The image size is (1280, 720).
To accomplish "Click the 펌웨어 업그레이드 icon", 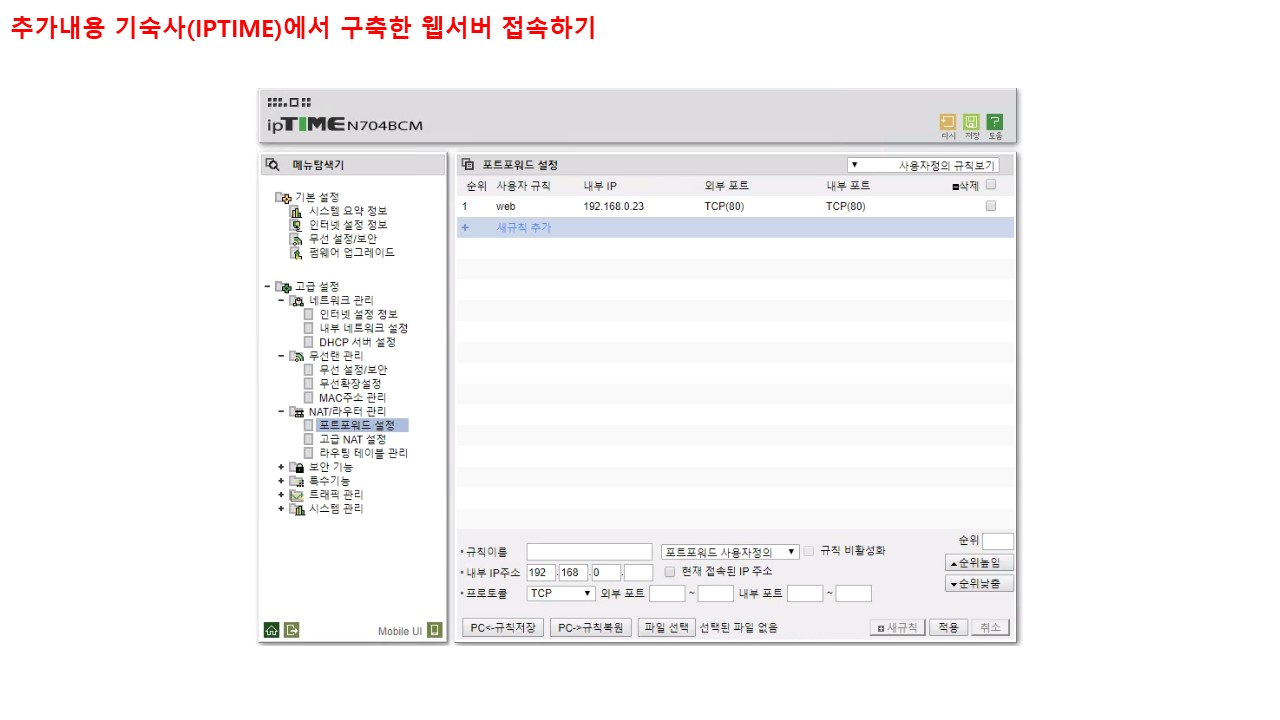I will [296, 253].
